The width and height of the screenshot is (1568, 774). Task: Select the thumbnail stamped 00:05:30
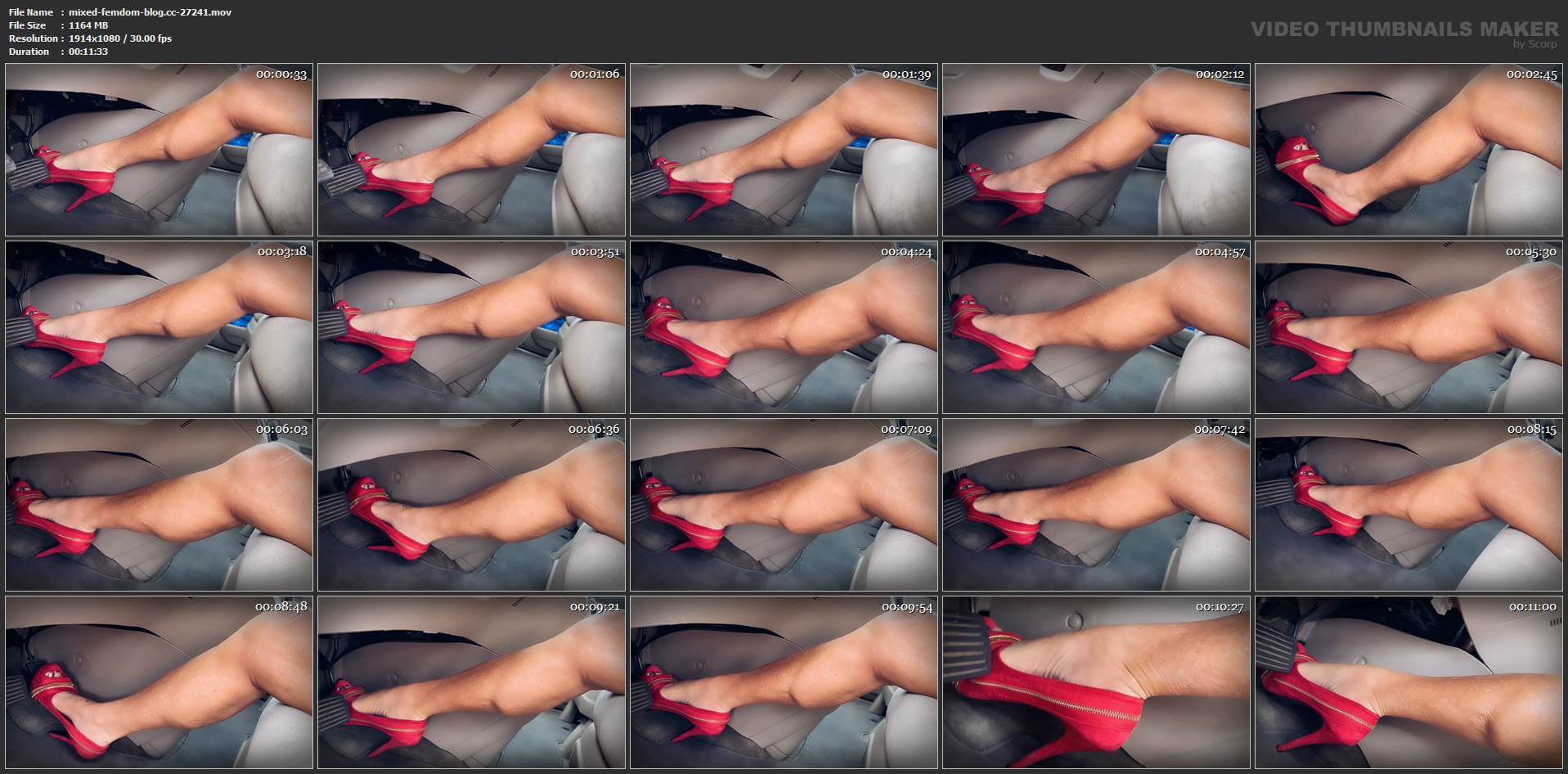pos(1409,327)
